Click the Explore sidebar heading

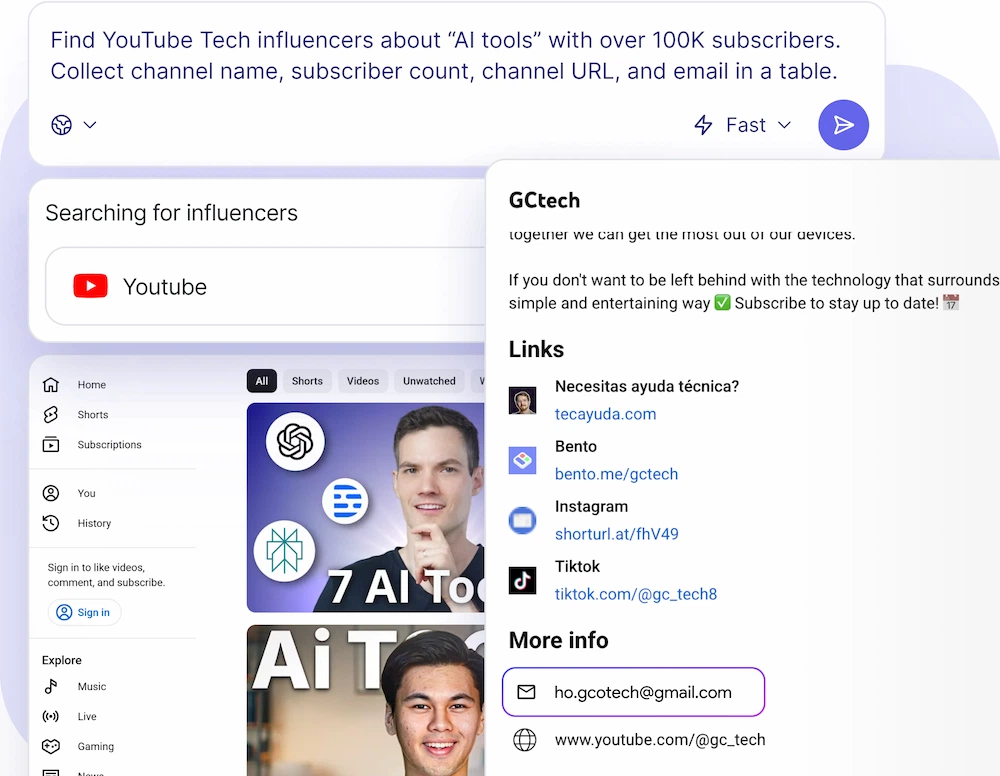coord(61,660)
